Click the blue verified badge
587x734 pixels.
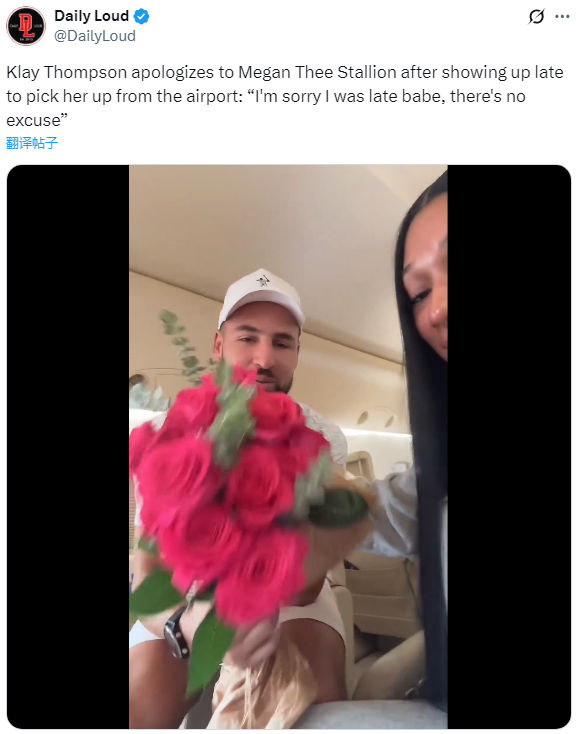141,16
